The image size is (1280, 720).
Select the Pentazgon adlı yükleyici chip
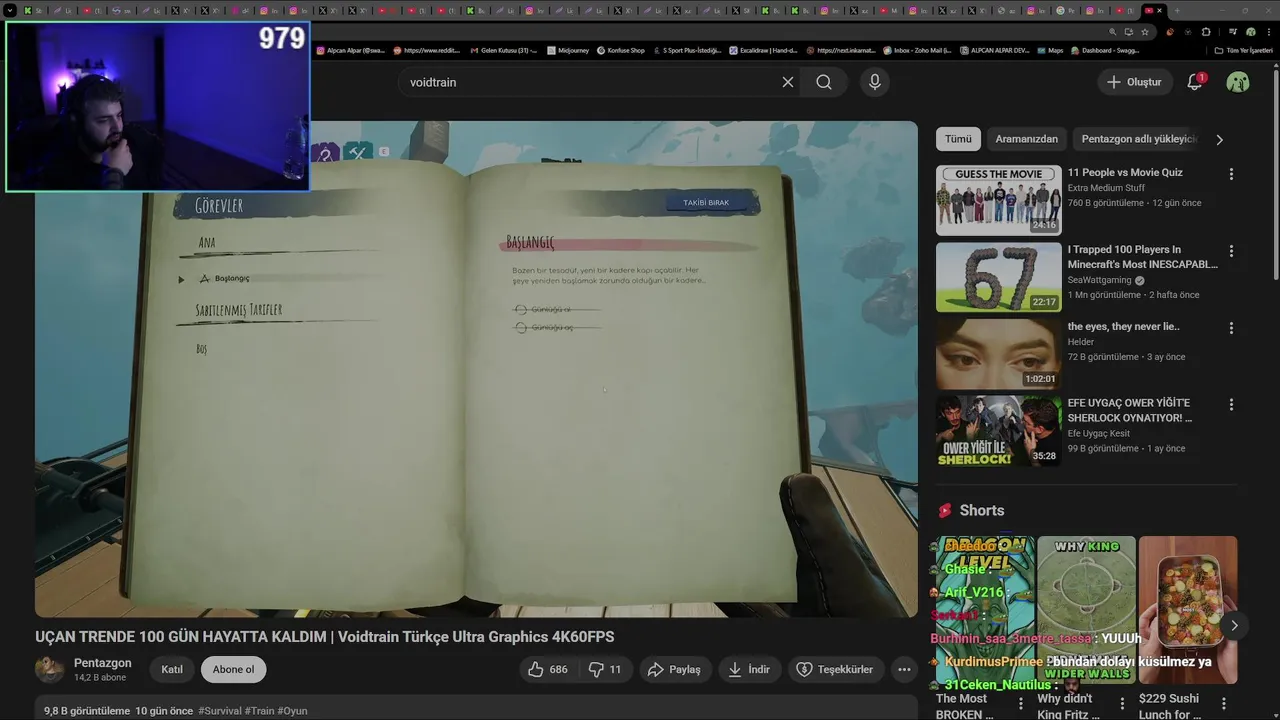[x=1138, y=139]
